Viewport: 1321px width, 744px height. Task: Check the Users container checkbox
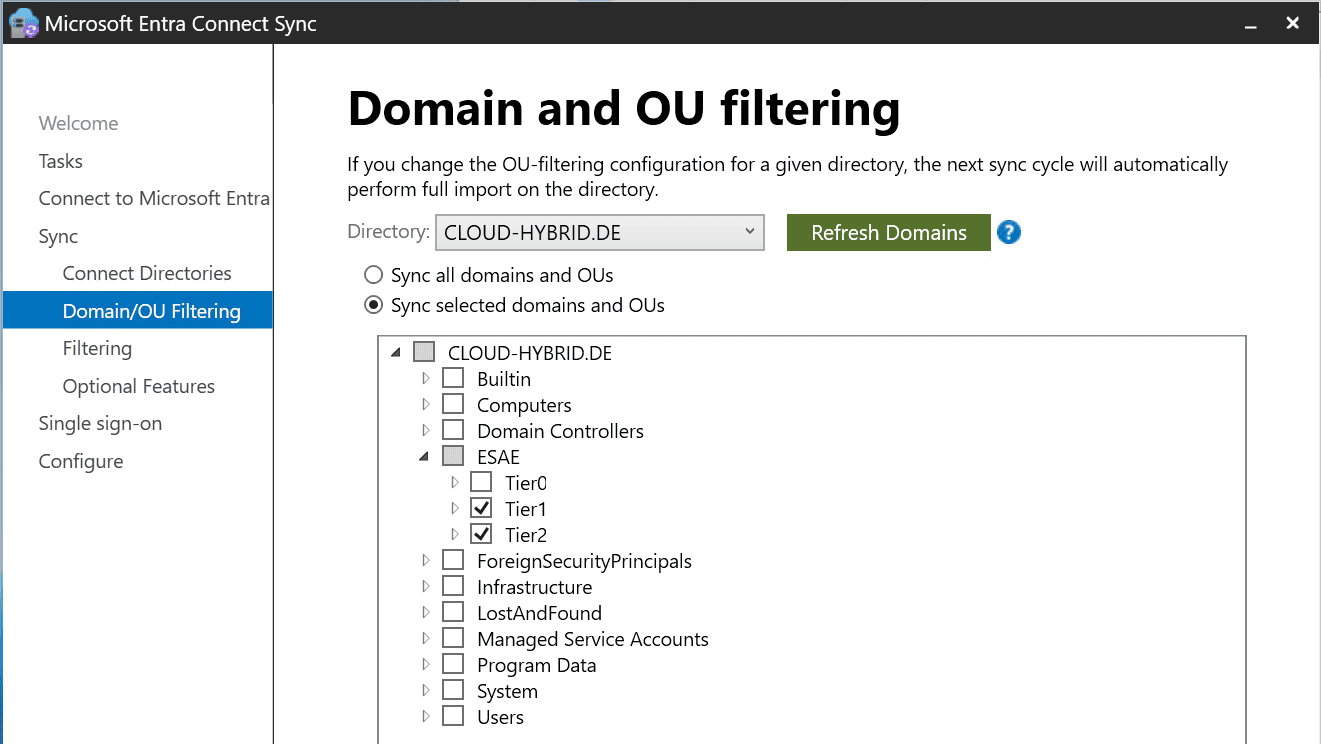tap(453, 717)
